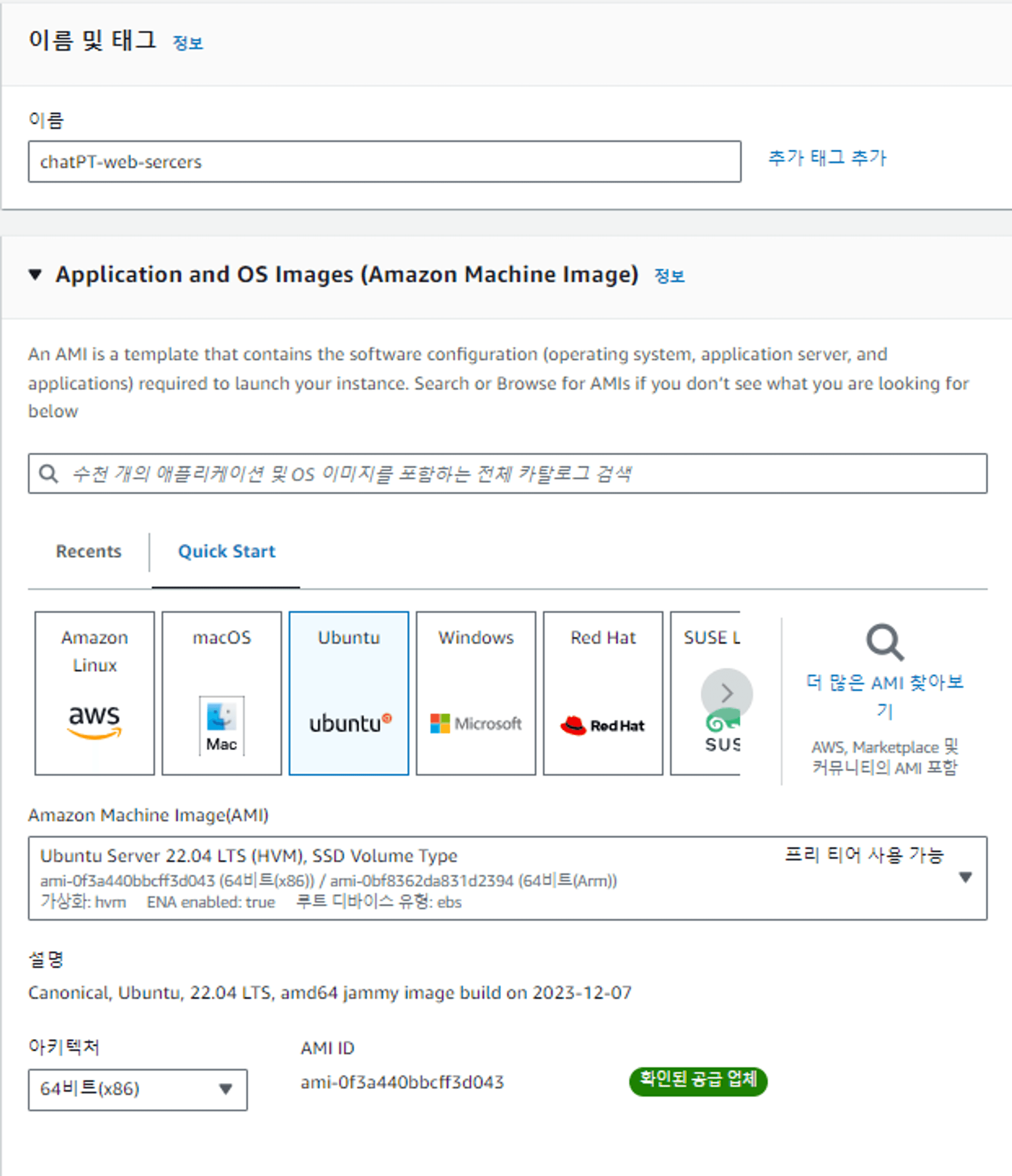1012x1176 pixels.
Task: Open 정보 link next to Application and OS Images
Action: pyautogui.click(x=669, y=276)
